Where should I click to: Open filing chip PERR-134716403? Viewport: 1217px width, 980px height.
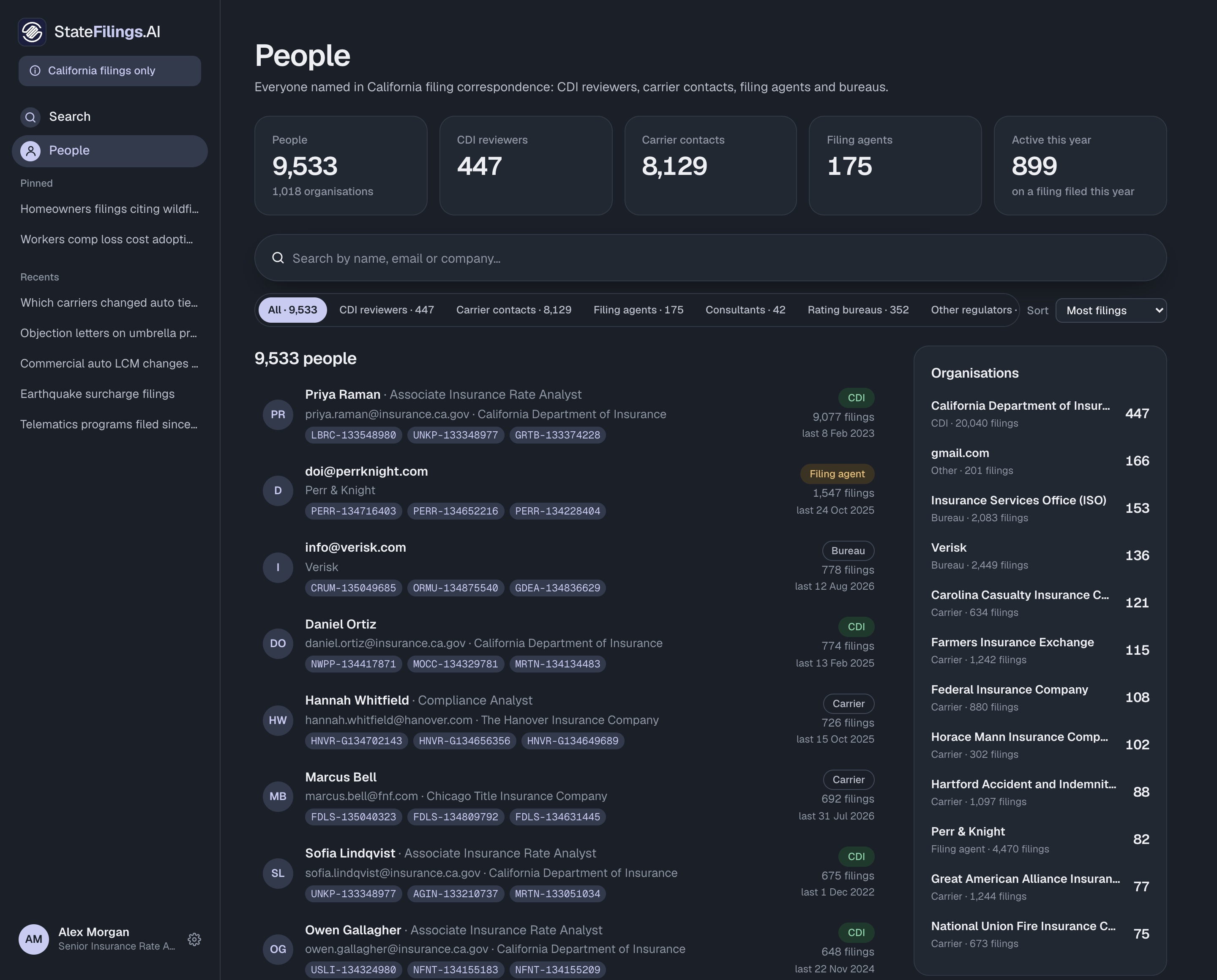click(354, 512)
